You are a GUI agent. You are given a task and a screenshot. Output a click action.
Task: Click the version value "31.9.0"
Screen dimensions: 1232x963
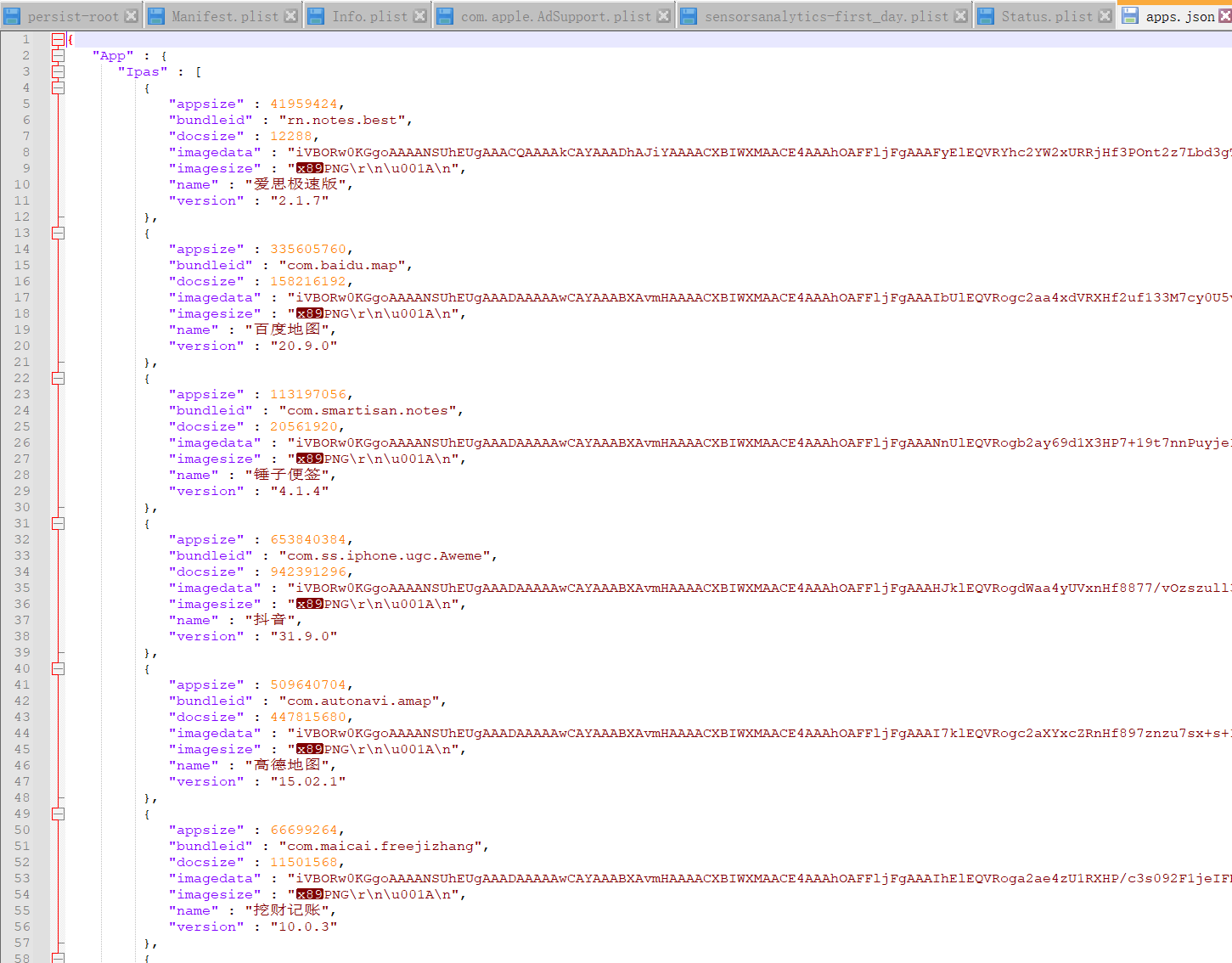(304, 636)
